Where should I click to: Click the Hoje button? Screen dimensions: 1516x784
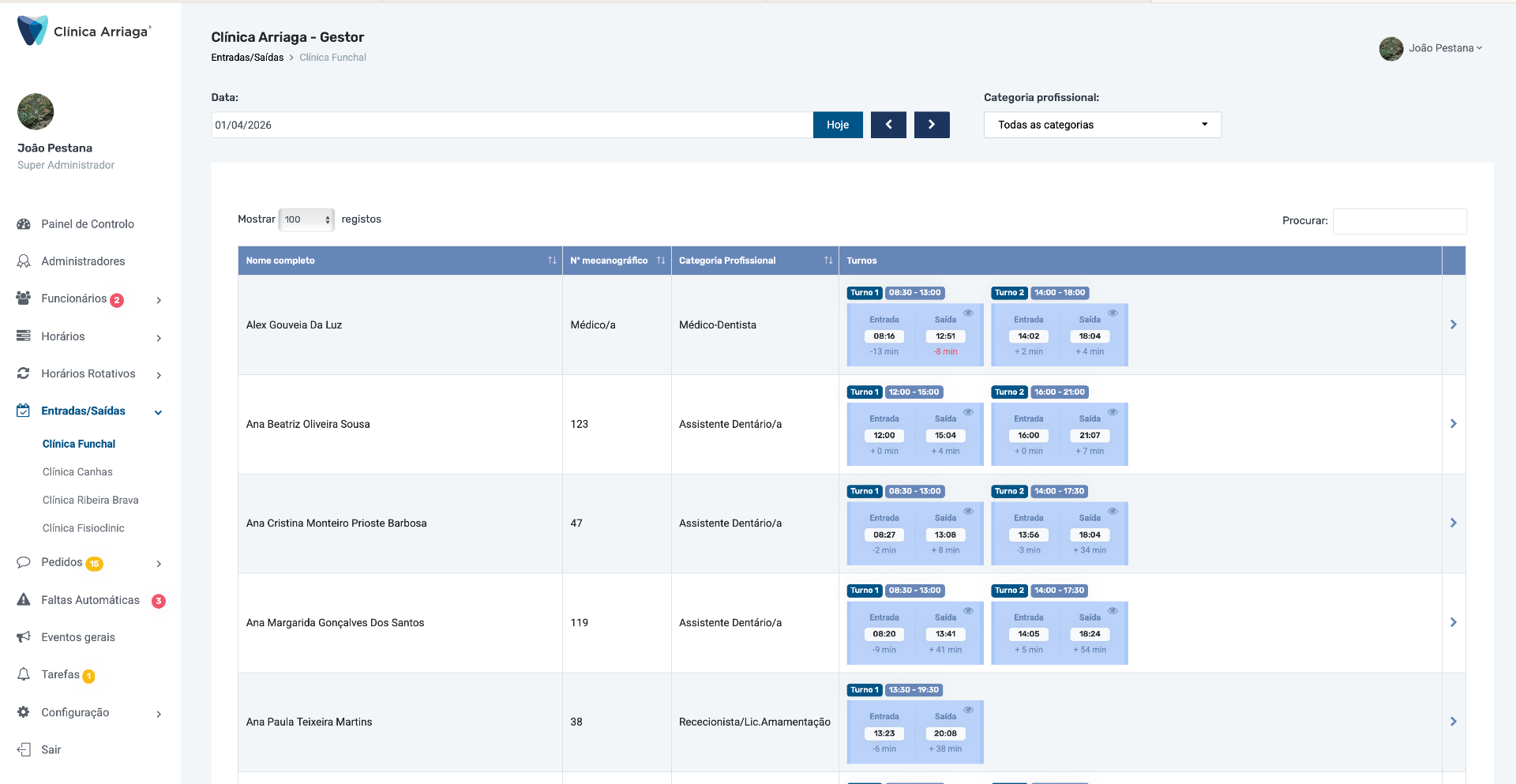838,125
